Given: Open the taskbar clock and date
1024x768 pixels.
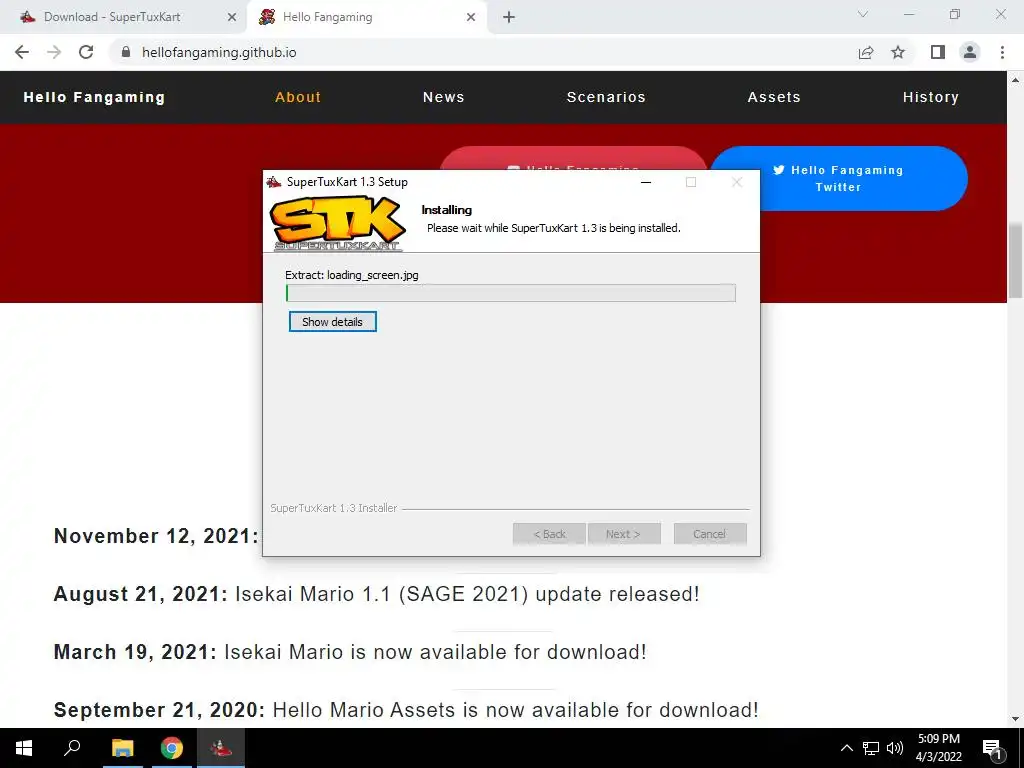Looking at the screenshot, I should tap(938, 748).
